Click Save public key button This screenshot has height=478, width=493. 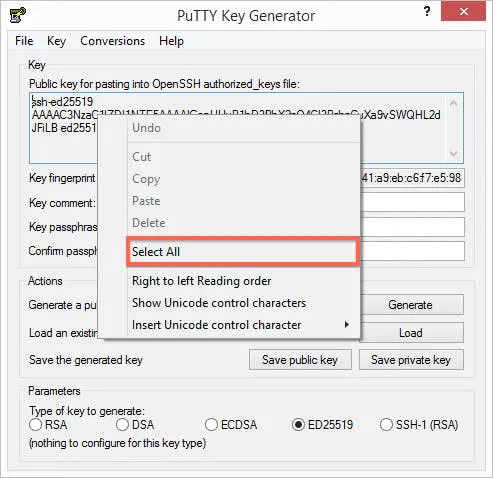click(300, 360)
